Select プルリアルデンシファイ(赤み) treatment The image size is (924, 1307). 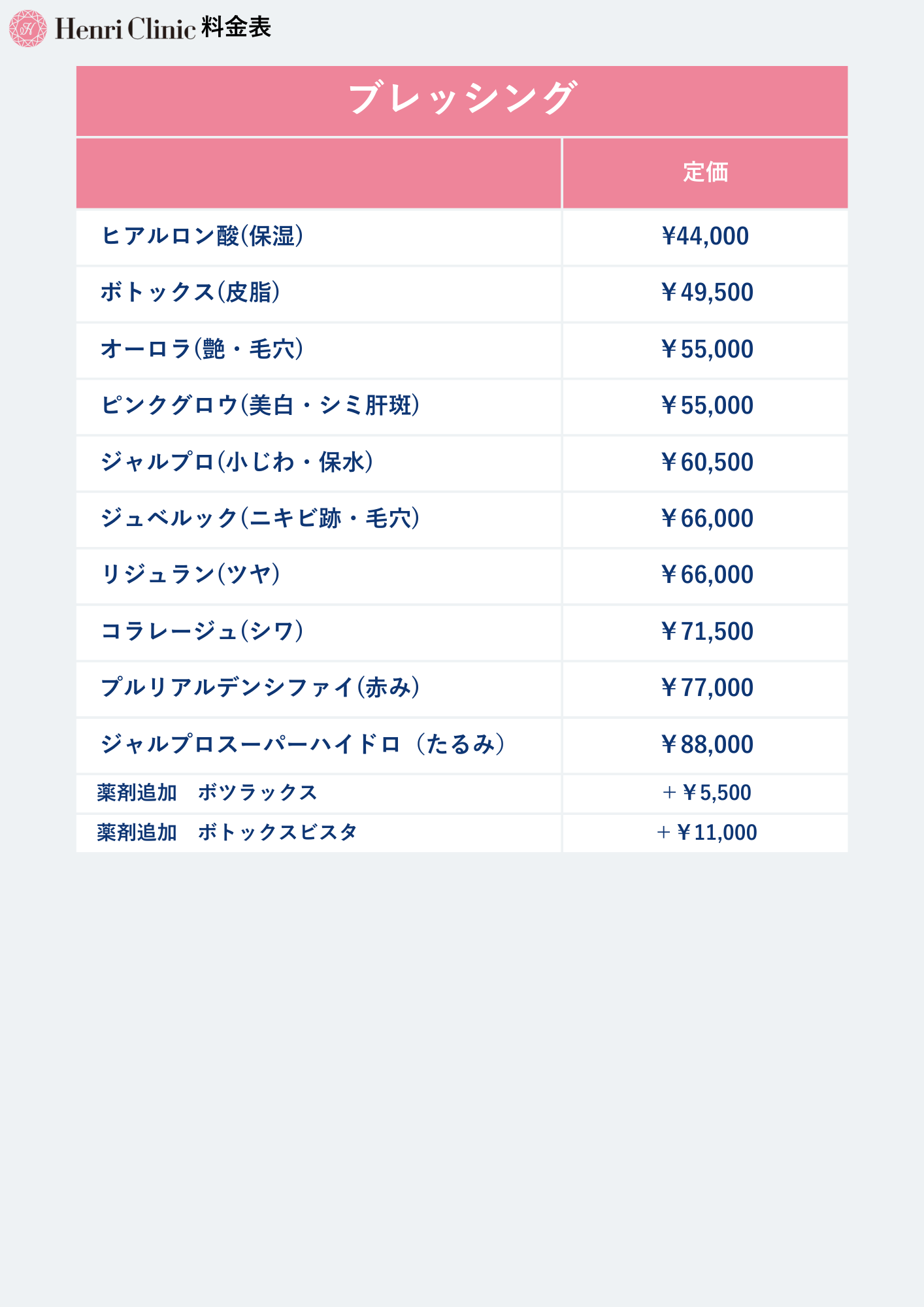pos(260,687)
